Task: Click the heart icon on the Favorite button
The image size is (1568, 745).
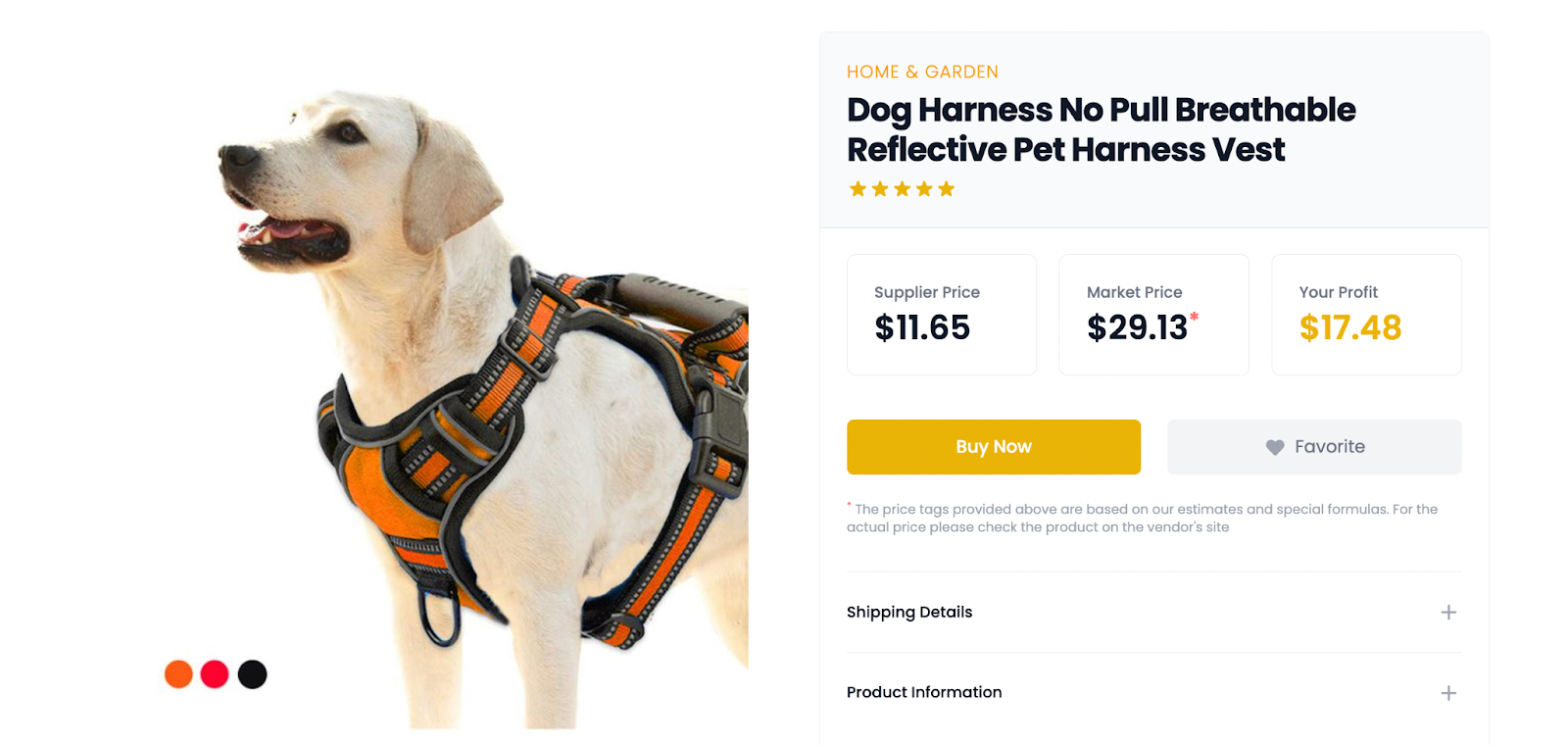Action: coord(1275,447)
